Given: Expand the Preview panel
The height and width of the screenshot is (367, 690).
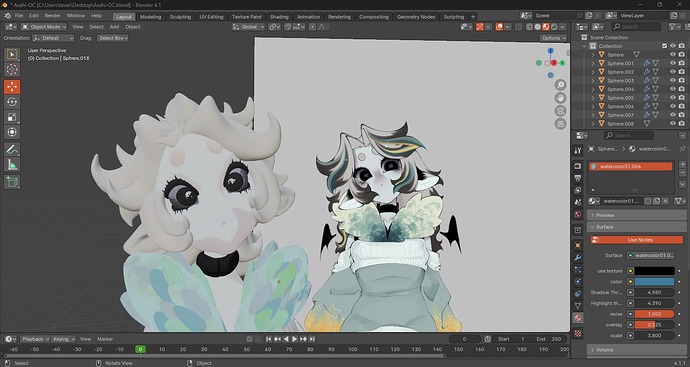Looking at the screenshot, I should (636, 215).
